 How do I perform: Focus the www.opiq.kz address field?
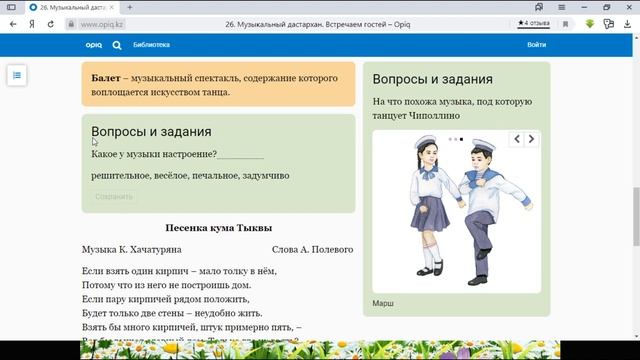pos(102,24)
